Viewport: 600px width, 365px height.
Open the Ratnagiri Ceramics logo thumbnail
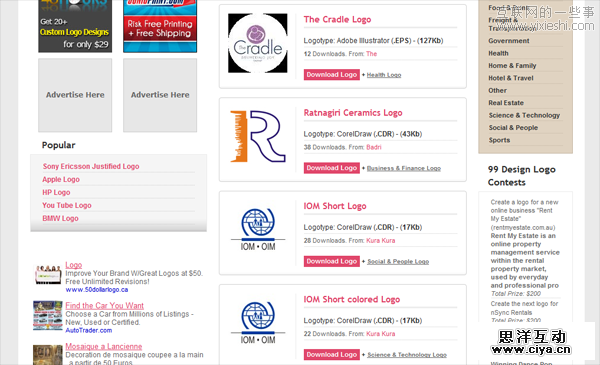tap(258, 136)
